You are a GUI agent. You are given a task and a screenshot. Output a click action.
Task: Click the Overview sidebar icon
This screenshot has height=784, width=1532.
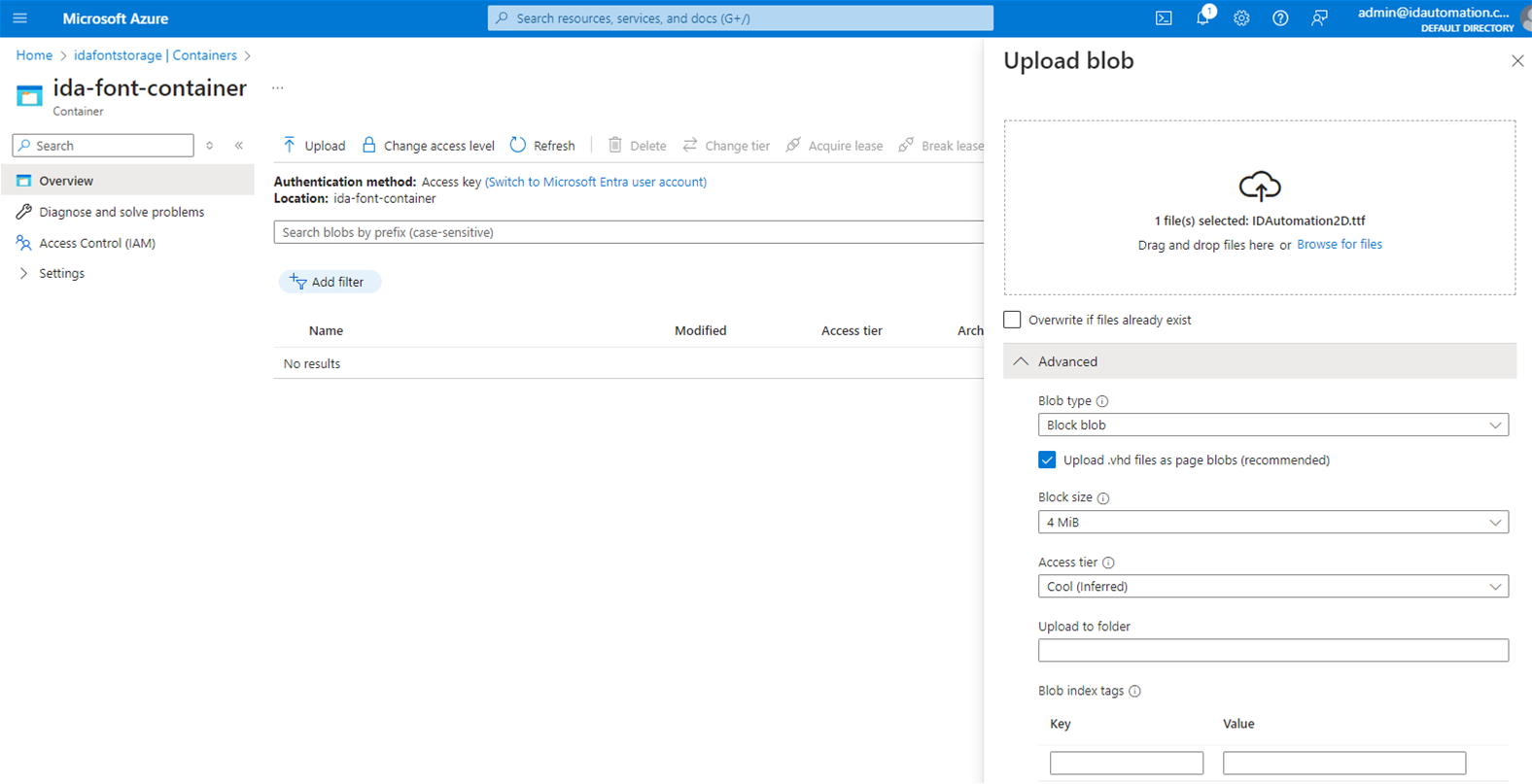coord(23,181)
